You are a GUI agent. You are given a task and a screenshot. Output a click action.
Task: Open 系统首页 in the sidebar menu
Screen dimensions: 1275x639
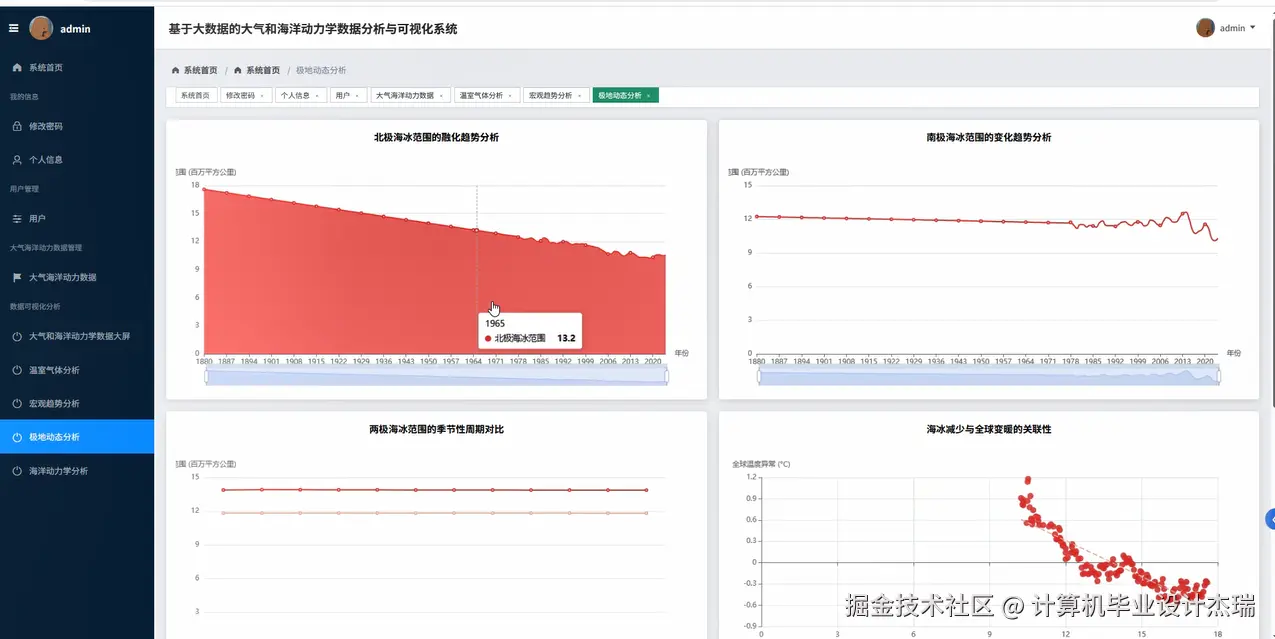(77, 67)
